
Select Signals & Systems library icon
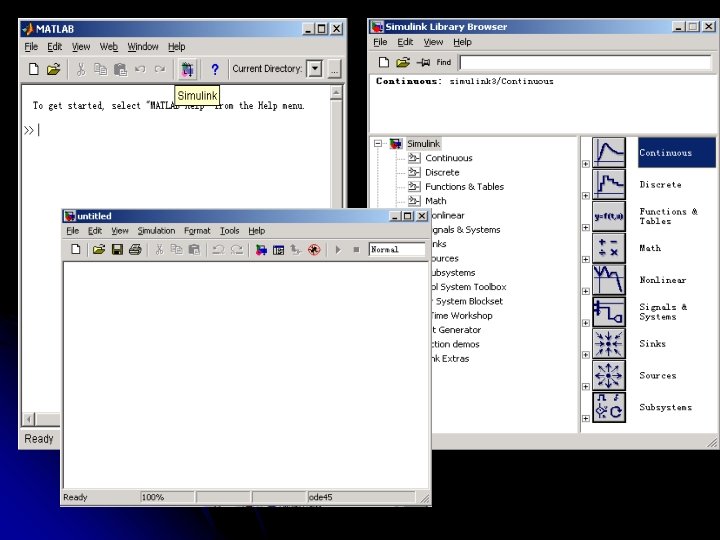[x=608, y=311]
